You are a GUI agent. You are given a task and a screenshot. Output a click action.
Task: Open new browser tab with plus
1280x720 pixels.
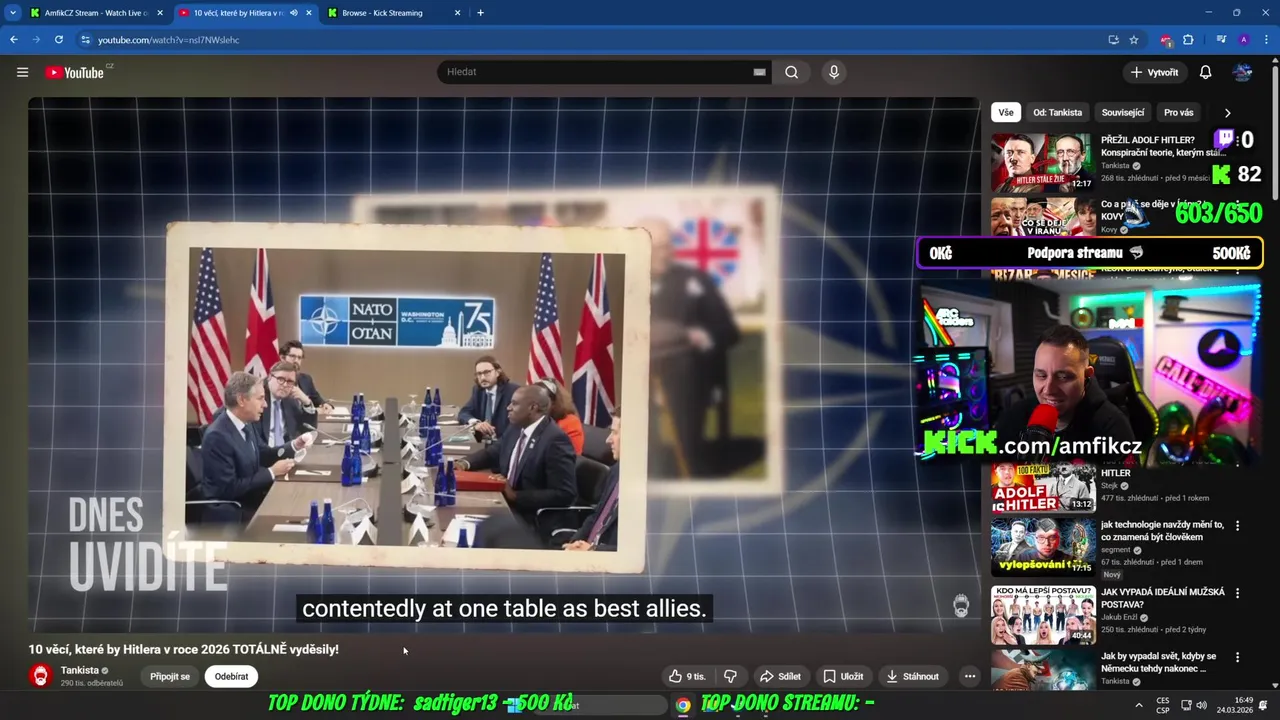pos(480,13)
